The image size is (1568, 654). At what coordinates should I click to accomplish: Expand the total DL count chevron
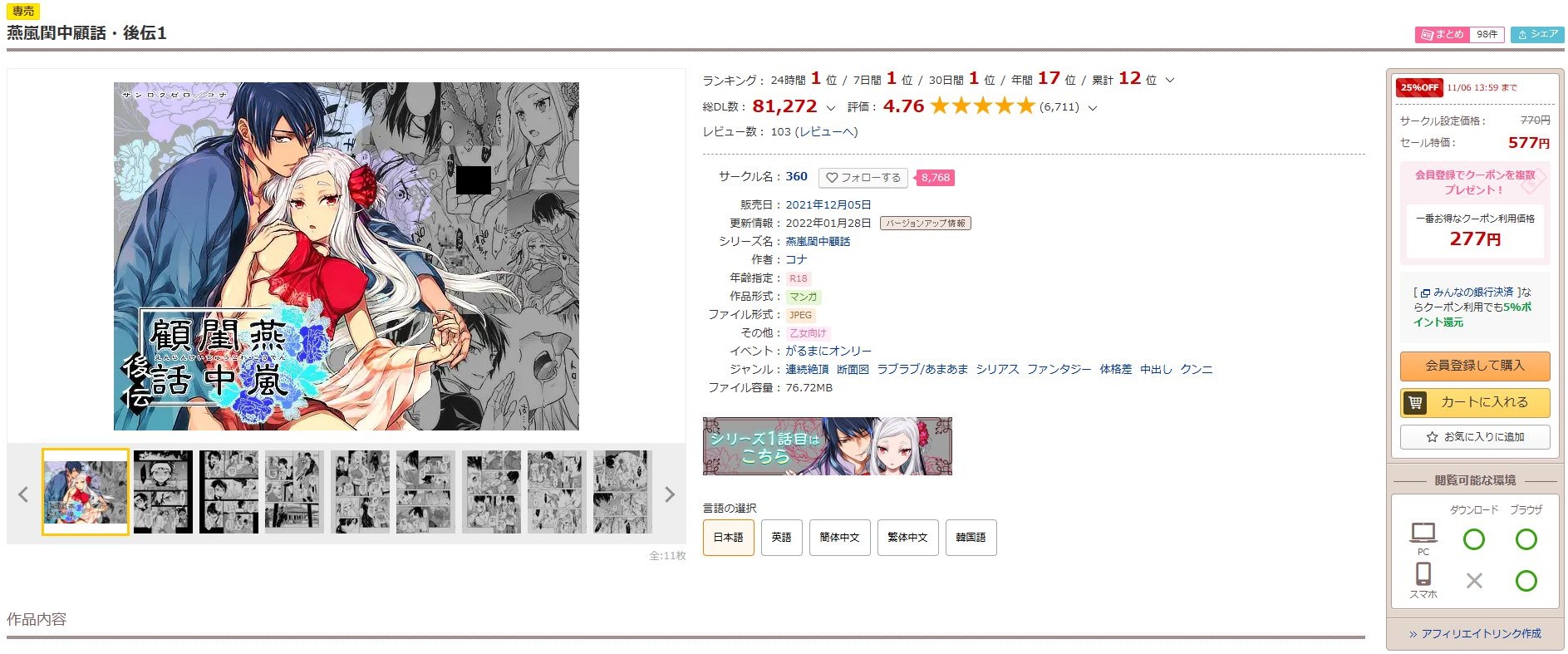pyautogui.click(x=830, y=108)
